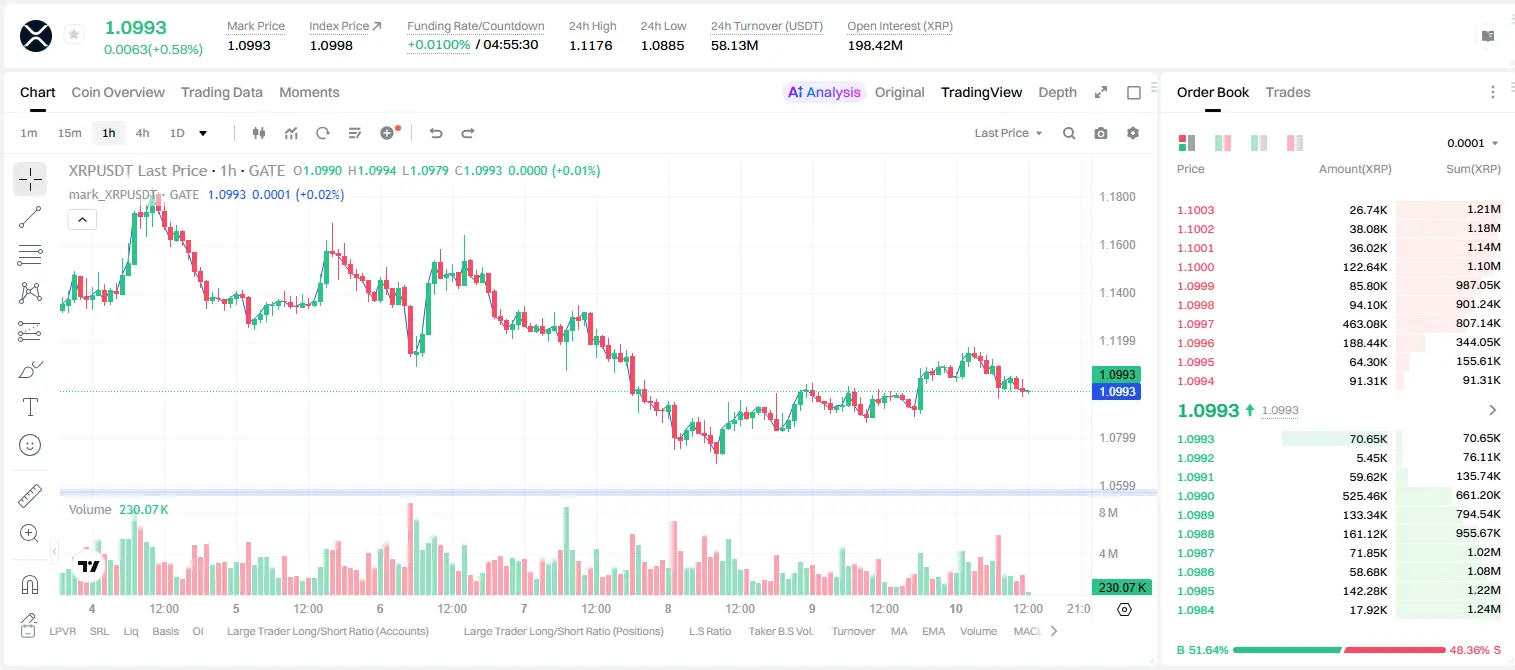This screenshot has height=670, width=1515.
Task: Click the AI Analysis button
Action: coord(824,92)
